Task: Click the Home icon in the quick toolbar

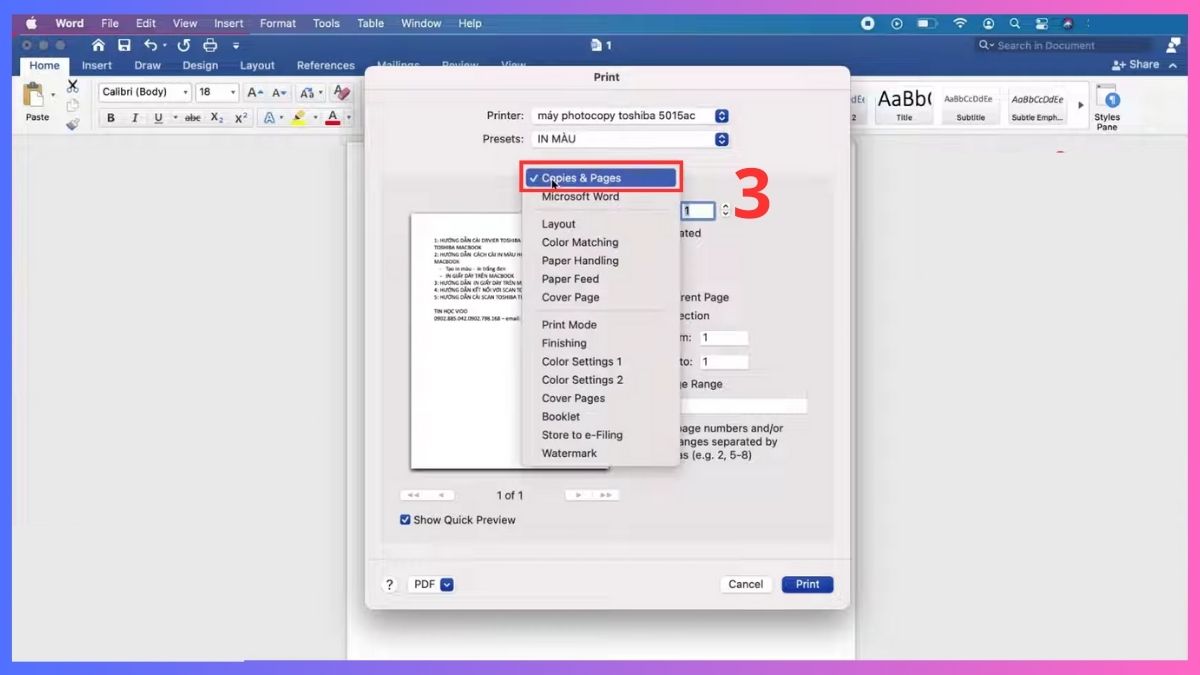Action: tap(98, 45)
